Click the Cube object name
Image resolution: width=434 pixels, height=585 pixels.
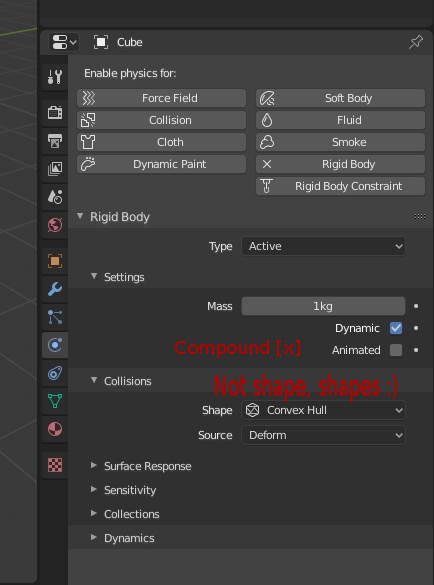pos(129,42)
